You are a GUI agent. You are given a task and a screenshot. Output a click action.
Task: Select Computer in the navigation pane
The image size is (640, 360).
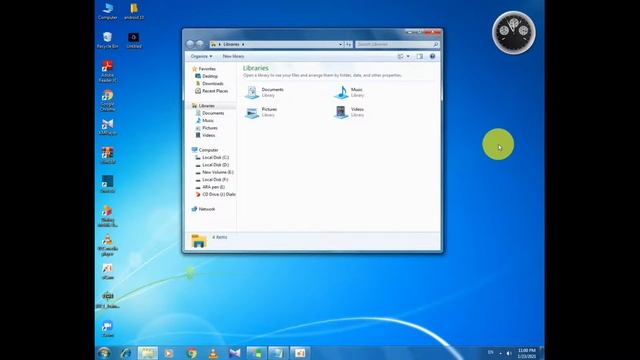(x=205, y=150)
